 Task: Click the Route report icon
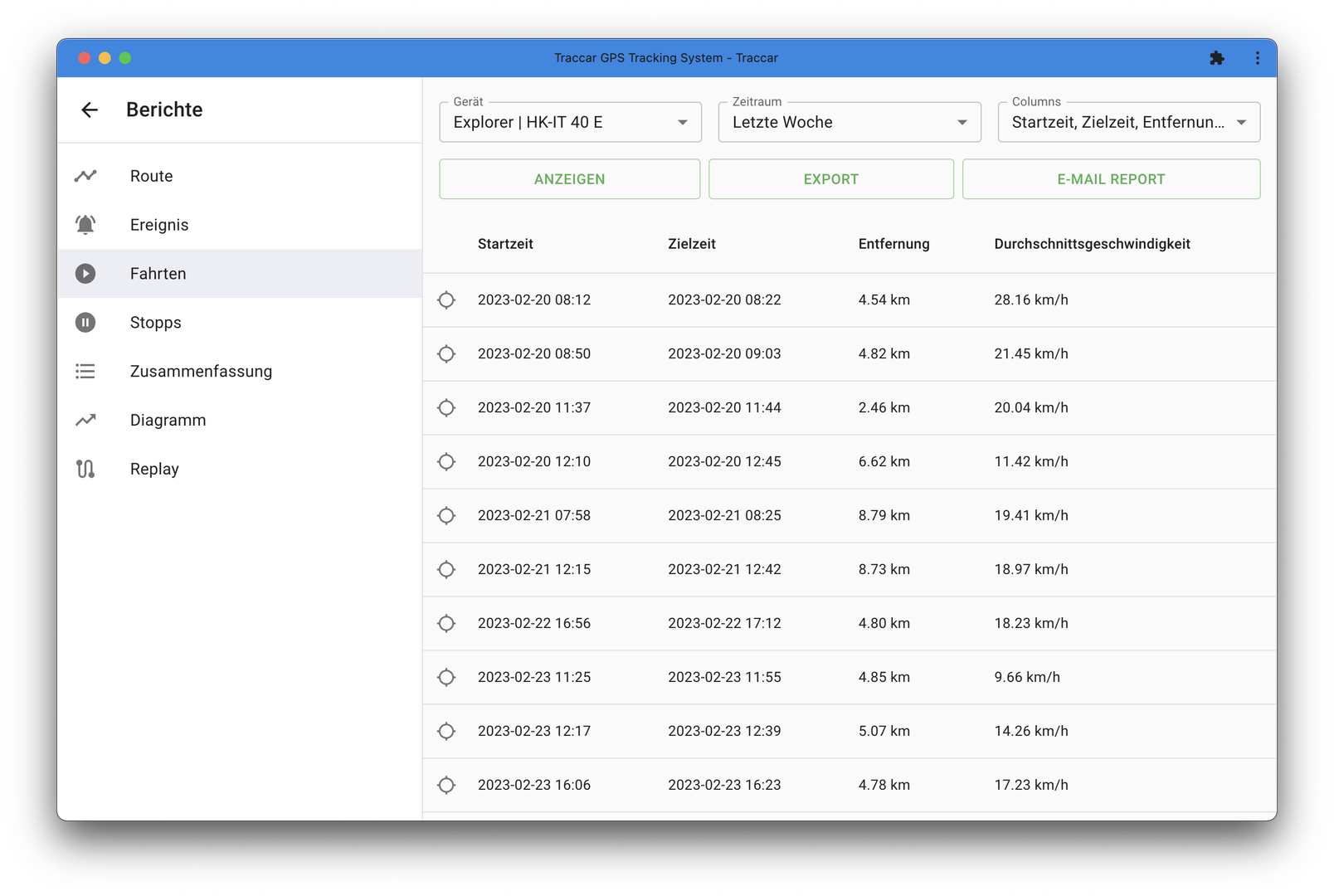(85, 176)
